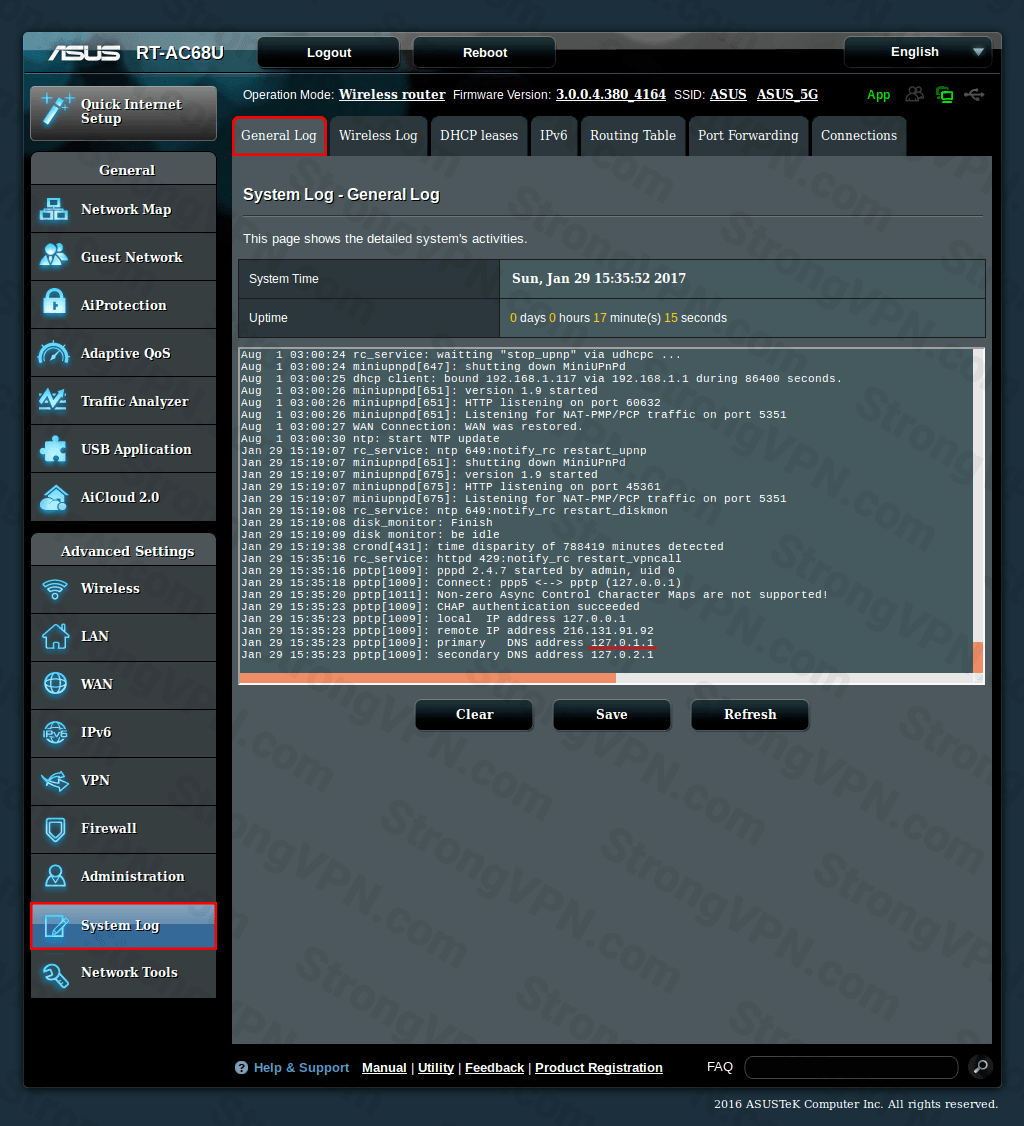Open the Administration label
The width and height of the screenshot is (1024, 1126).
click(x=132, y=876)
